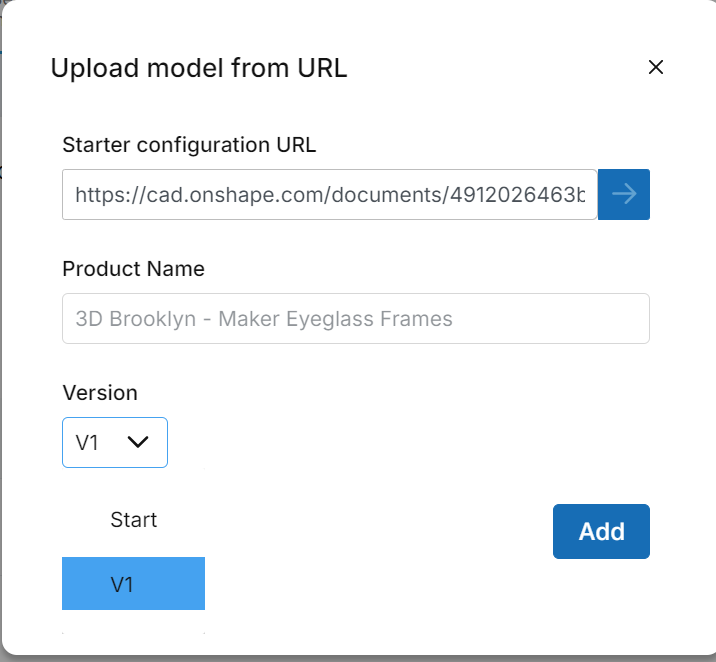Click the Starter configuration URL label
Image resolution: width=716 pixels, height=662 pixels.
tap(189, 145)
